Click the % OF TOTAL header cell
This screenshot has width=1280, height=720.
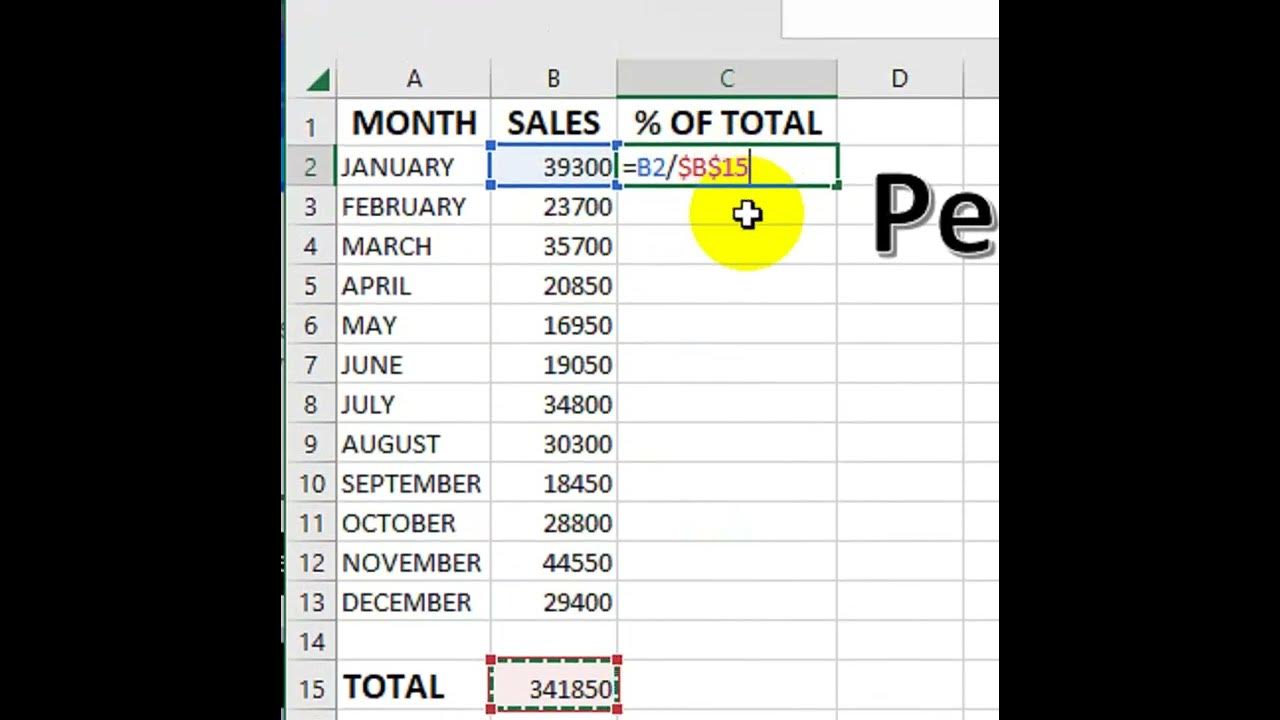tap(727, 123)
